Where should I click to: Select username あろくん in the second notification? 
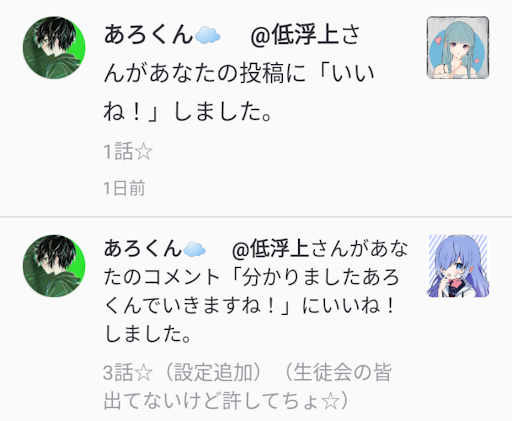tap(143, 249)
